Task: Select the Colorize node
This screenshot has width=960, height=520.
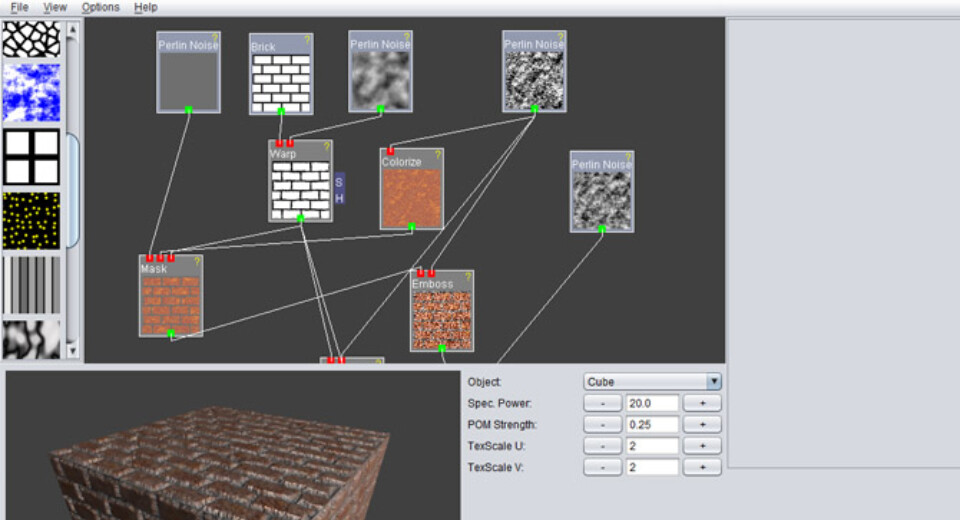Action: pyautogui.click(x=411, y=196)
